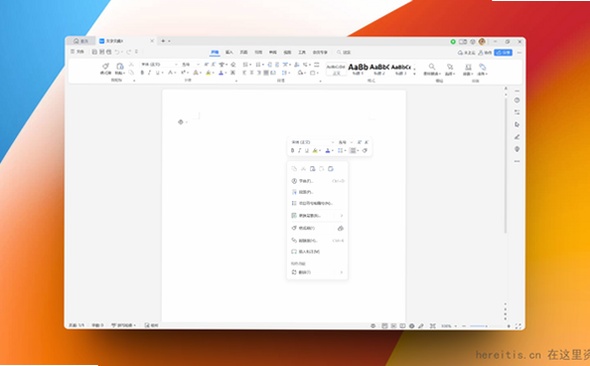Toggle Underline in the floating mini toolbar

click(x=307, y=150)
